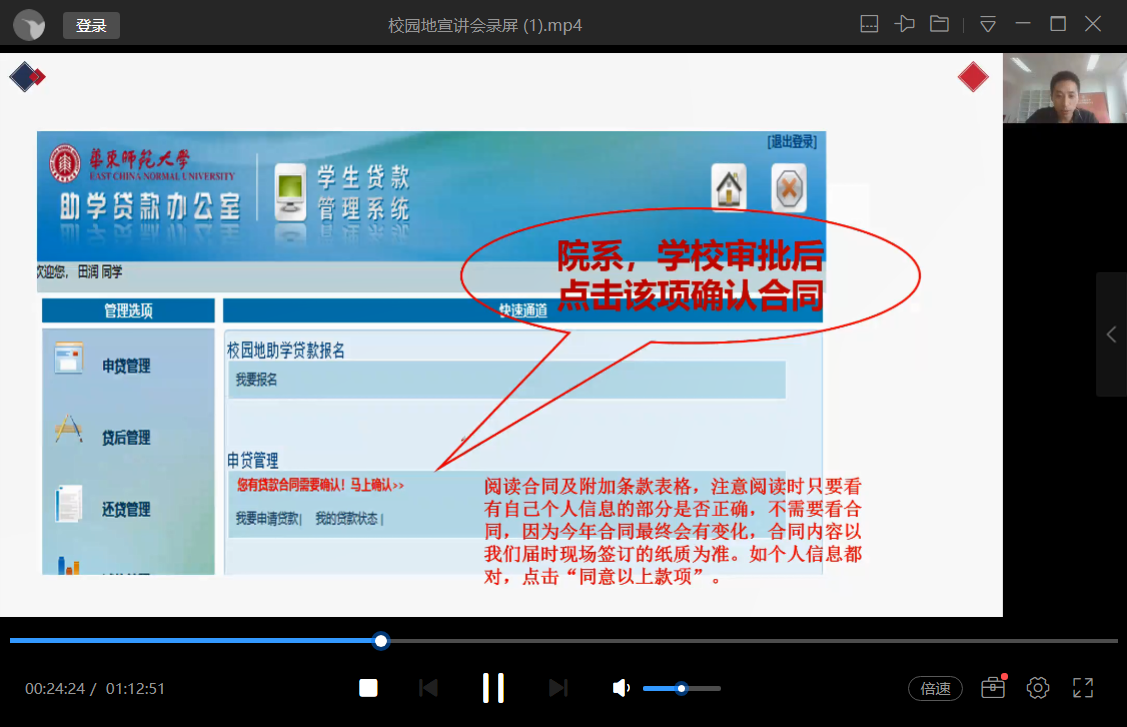Click the player logo icon
1127x727 pixels.
point(30,25)
